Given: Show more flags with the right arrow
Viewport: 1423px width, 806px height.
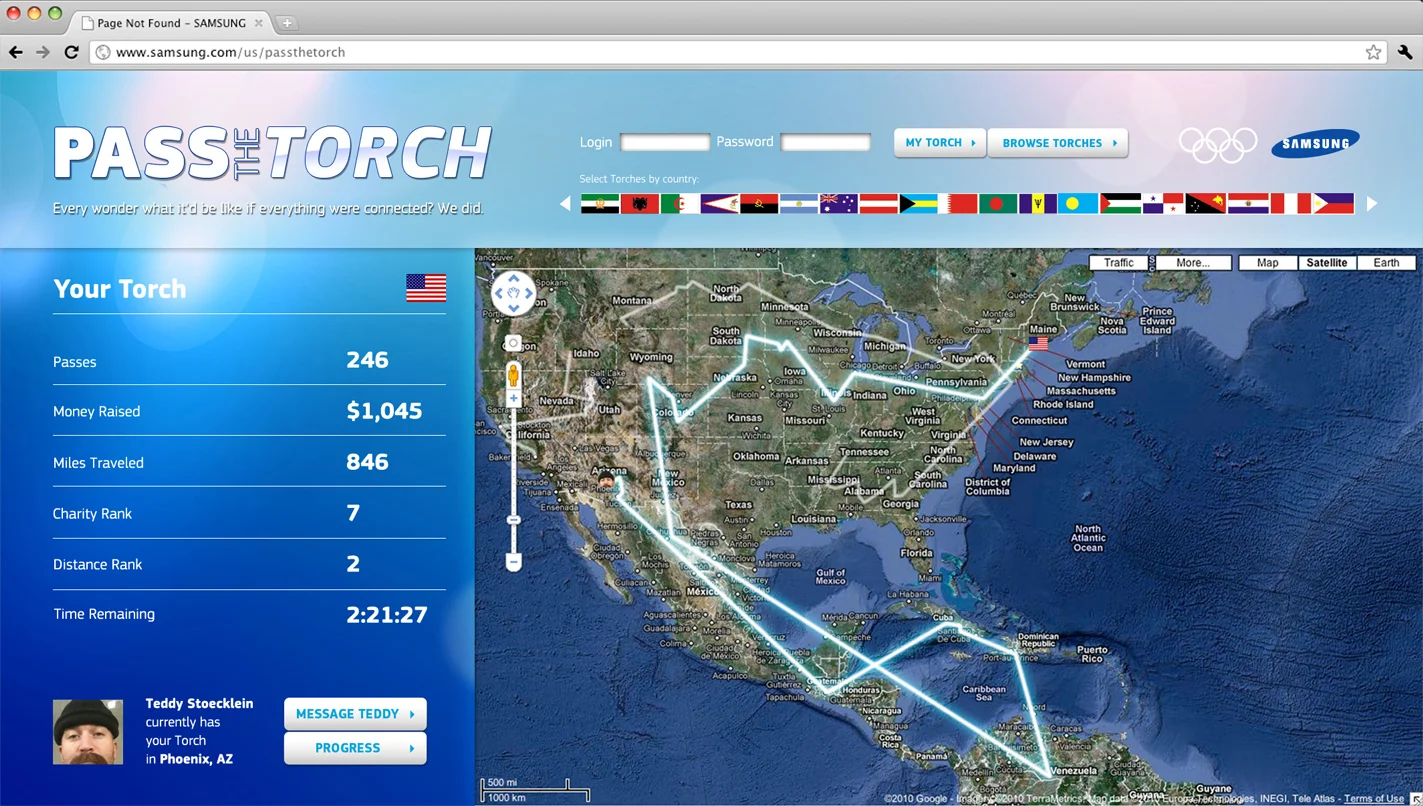Looking at the screenshot, I should point(1372,204).
